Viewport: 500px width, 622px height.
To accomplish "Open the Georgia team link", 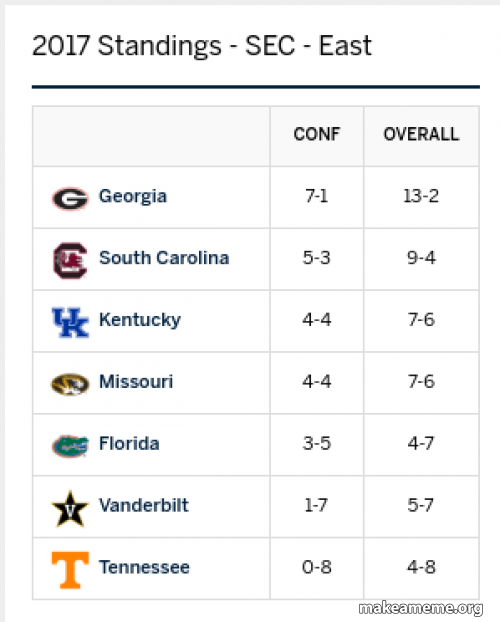I will click(x=133, y=196).
